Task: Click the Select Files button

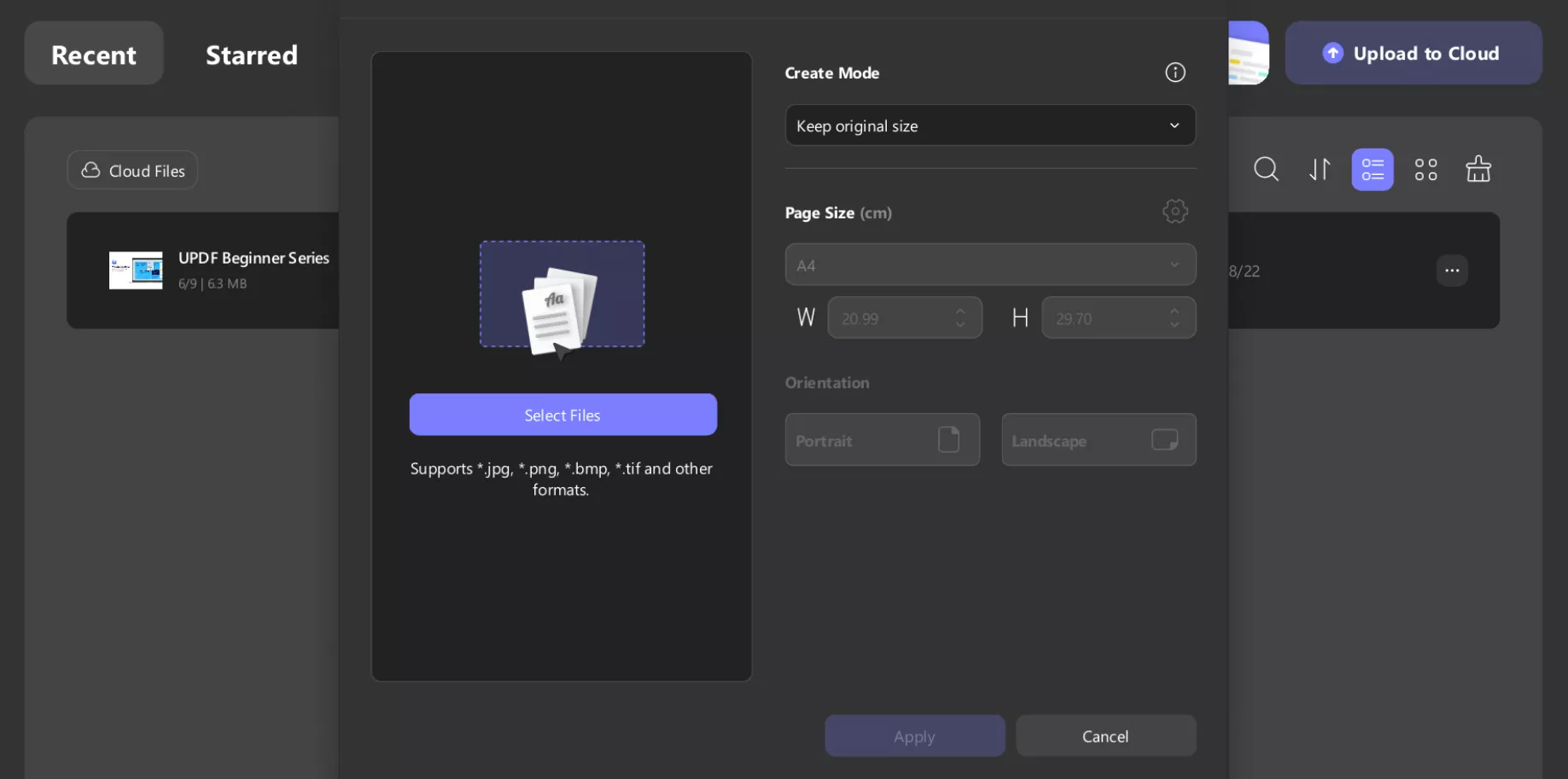Action: click(562, 415)
